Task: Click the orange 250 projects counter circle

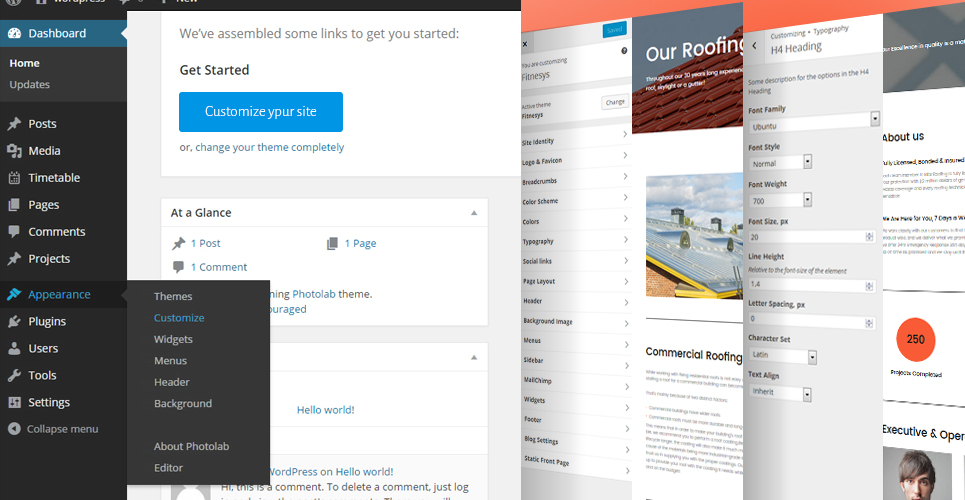Action: (915, 339)
